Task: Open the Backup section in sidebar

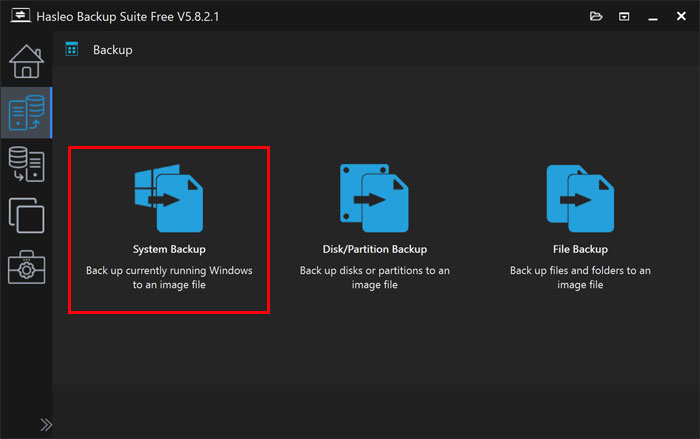Action: click(26, 113)
